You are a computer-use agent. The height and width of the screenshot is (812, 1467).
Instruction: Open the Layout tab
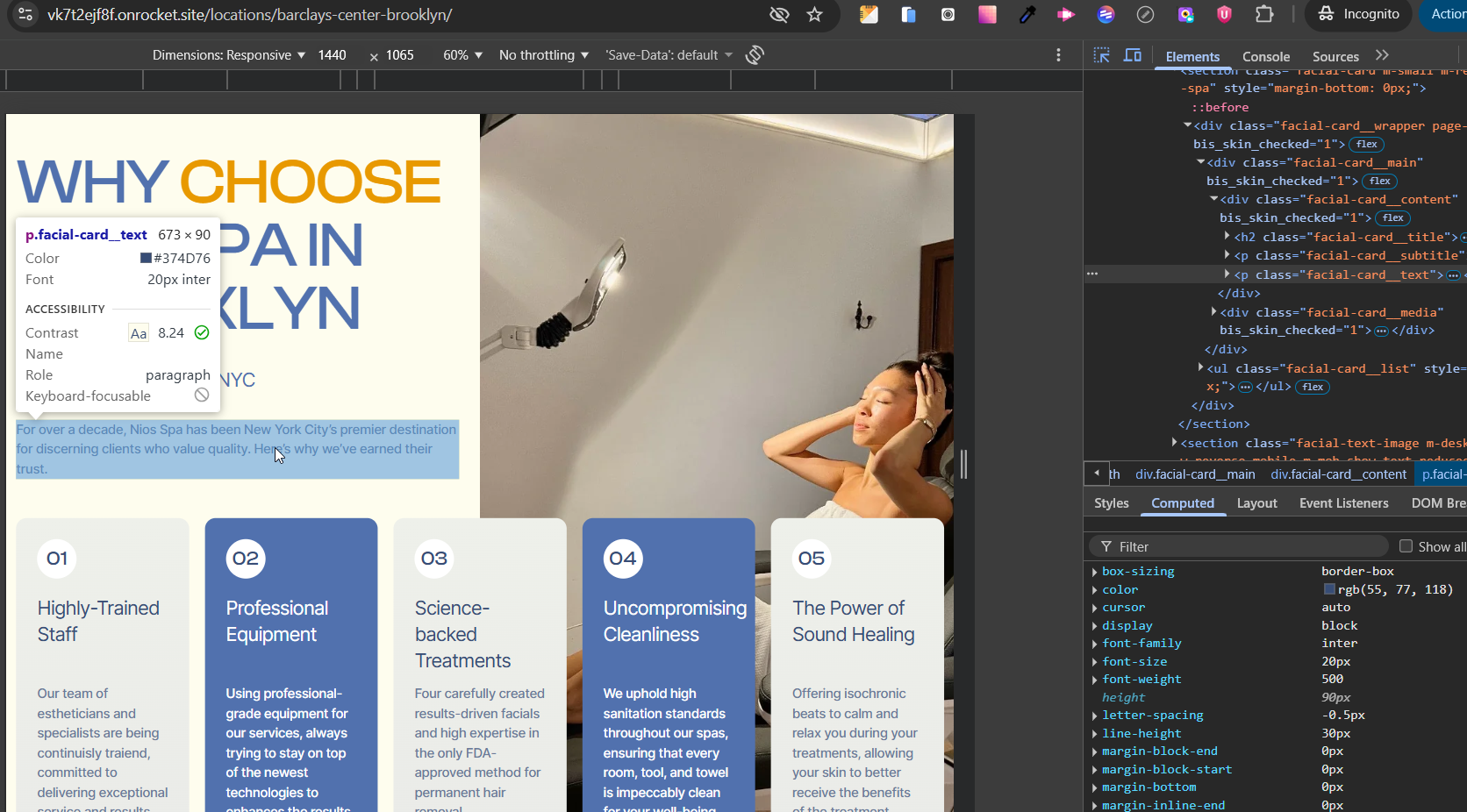tap(1256, 503)
